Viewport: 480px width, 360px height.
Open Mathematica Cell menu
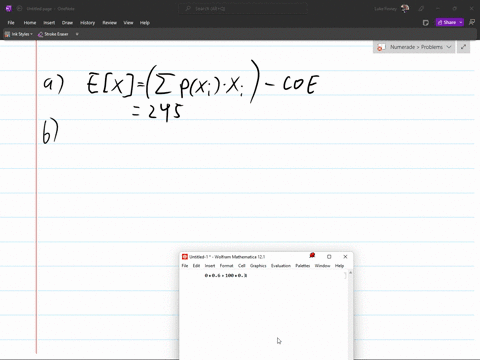click(242, 266)
